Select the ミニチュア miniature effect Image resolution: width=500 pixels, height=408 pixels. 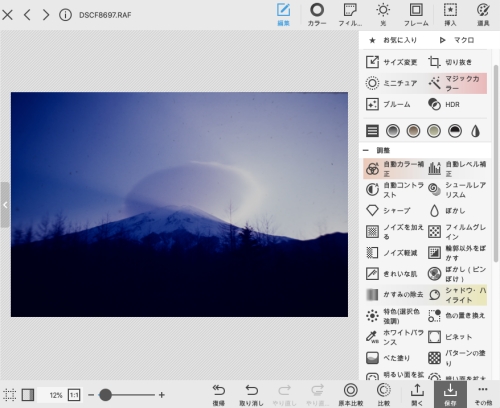point(392,83)
